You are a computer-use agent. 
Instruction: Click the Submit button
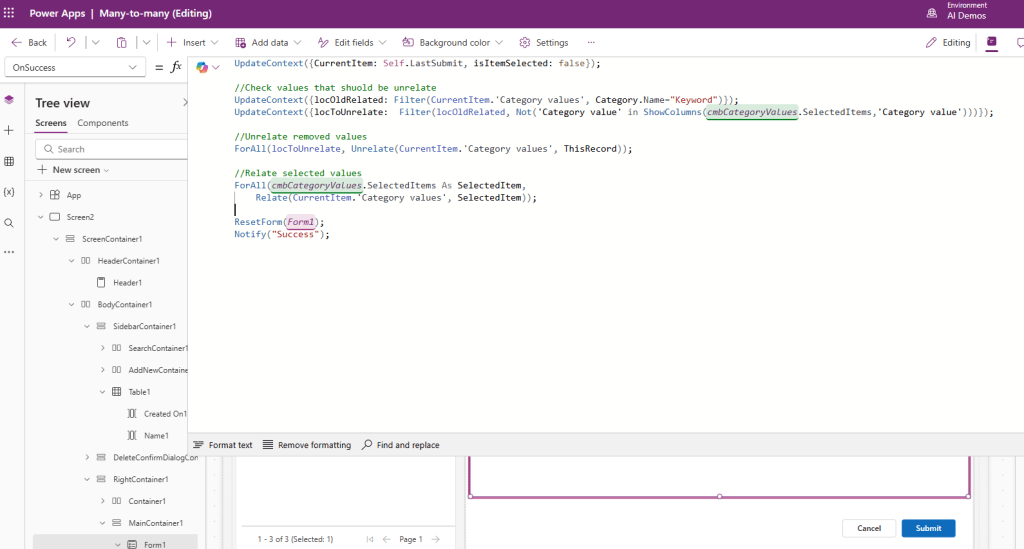927,528
